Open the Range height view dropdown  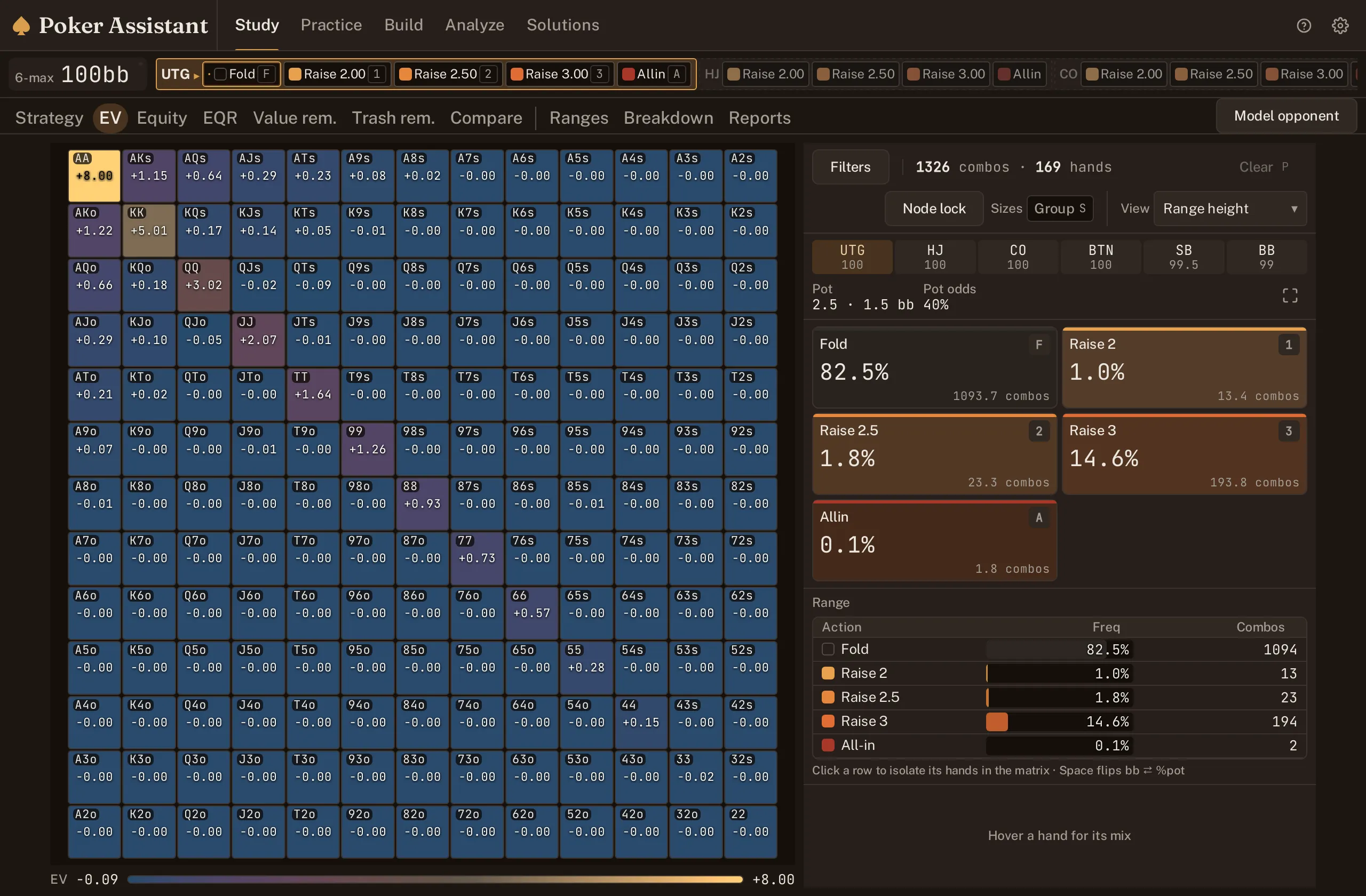(x=1230, y=208)
